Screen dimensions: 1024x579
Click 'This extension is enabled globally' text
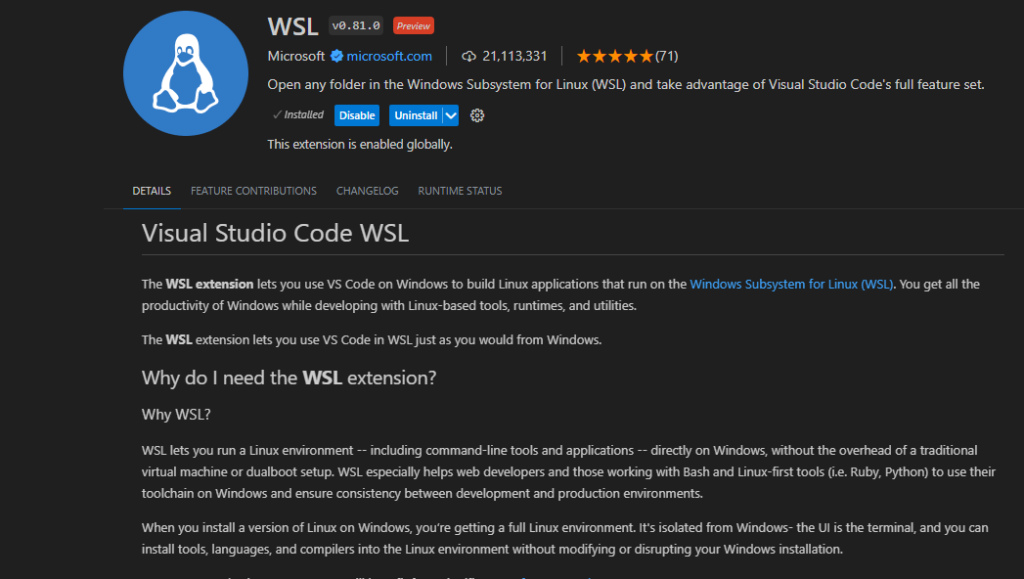[360, 144]
